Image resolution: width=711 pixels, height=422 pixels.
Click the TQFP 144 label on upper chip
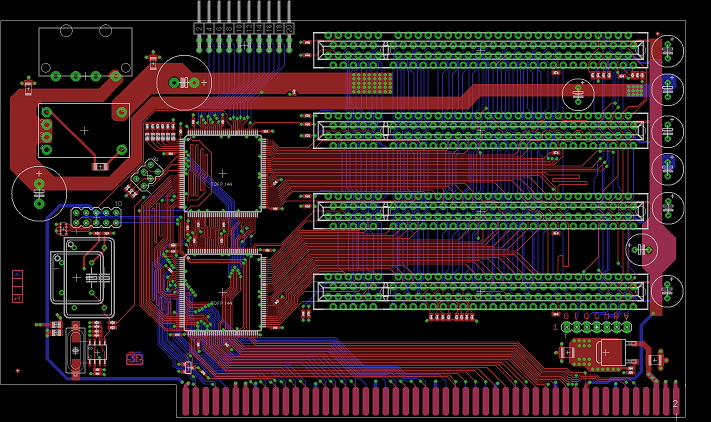pos(222,184)
